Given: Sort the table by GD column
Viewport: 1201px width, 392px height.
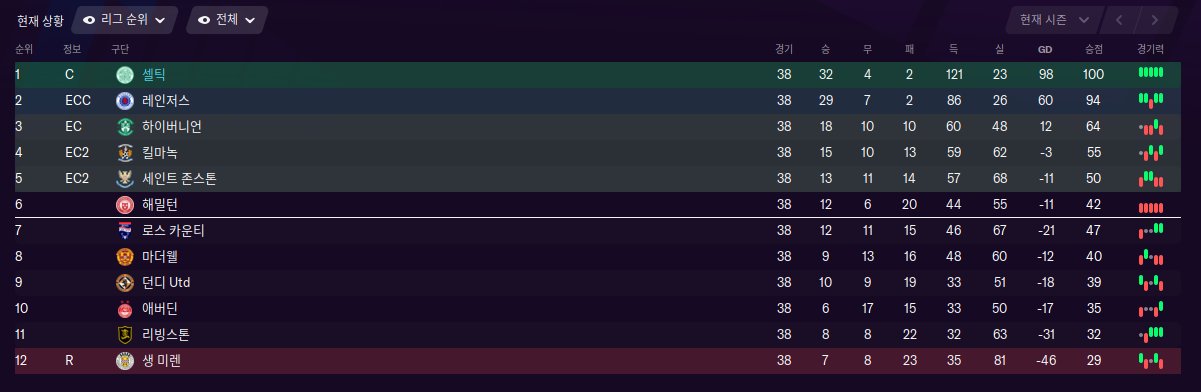Looking at the screenshot, I should click(x=1045, y=49).
